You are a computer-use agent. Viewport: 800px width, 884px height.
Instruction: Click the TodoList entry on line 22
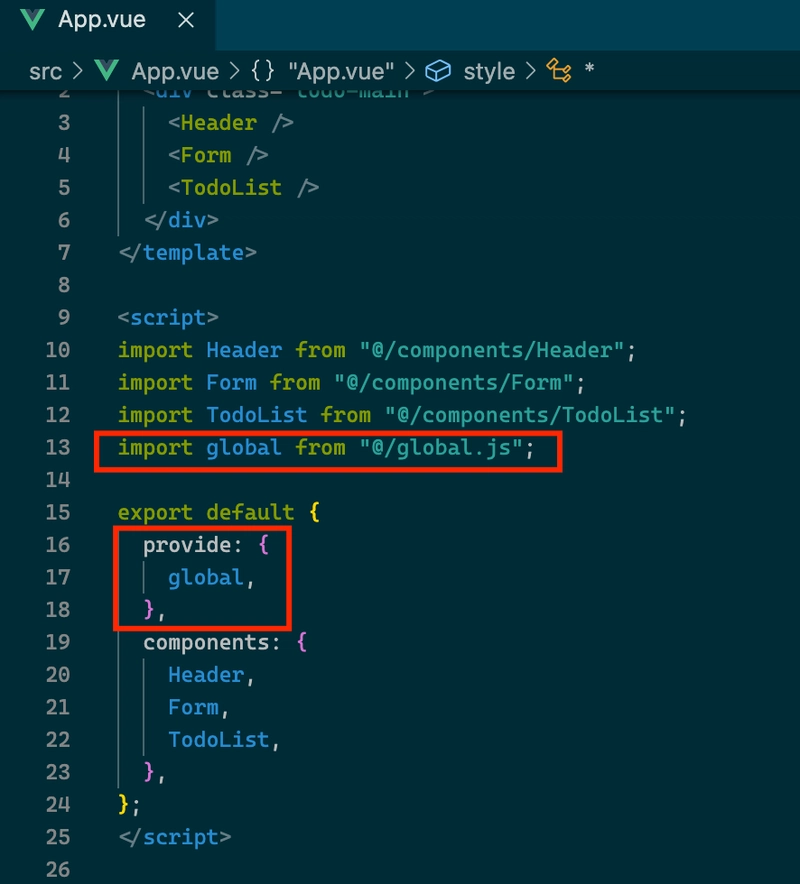tap(219, 740)
